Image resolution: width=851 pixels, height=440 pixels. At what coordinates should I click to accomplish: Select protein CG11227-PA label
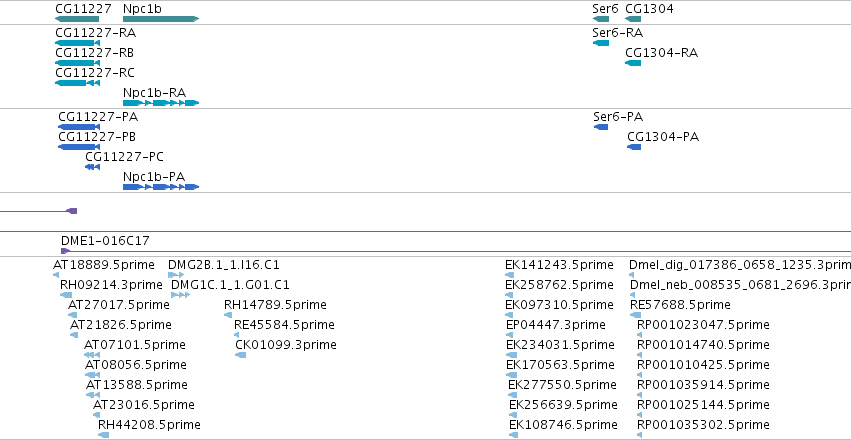point(98,117)
